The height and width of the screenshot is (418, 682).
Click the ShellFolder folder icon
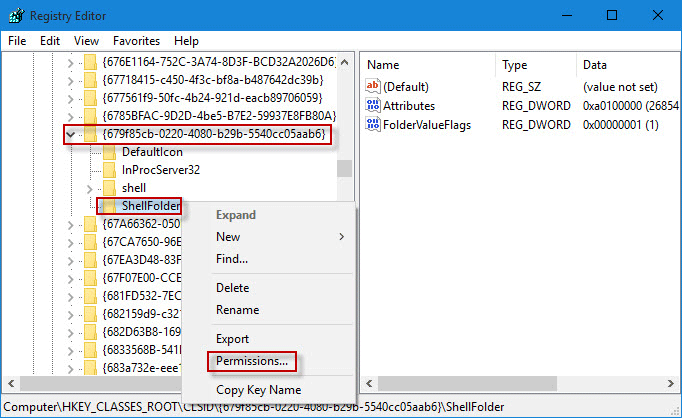coord(110,206)
